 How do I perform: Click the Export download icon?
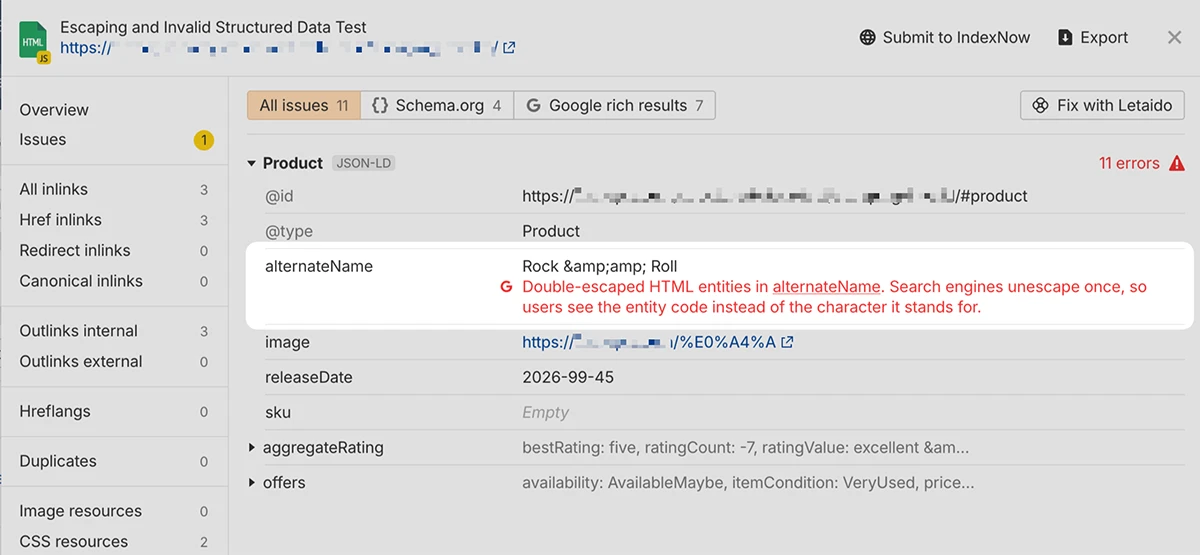point(1064,38)
